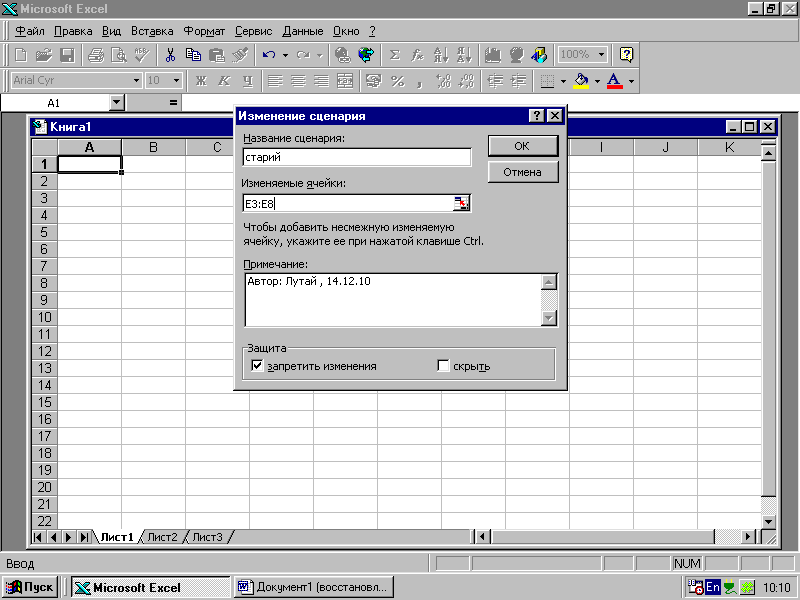Open the Пуск start menu
This screenshot has height=600, width=800.
click(30, 587)
